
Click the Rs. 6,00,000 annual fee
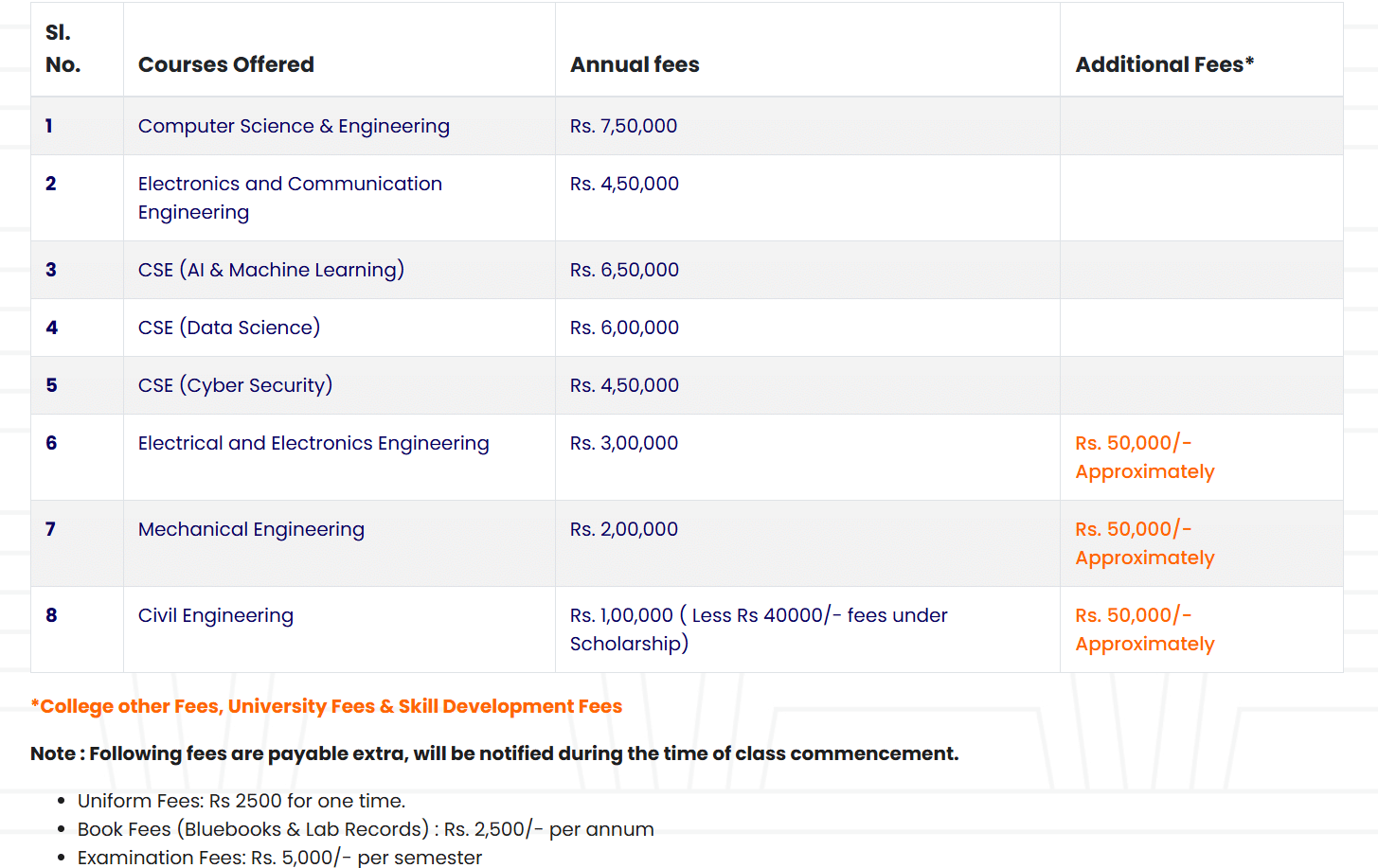coord(624,328)
